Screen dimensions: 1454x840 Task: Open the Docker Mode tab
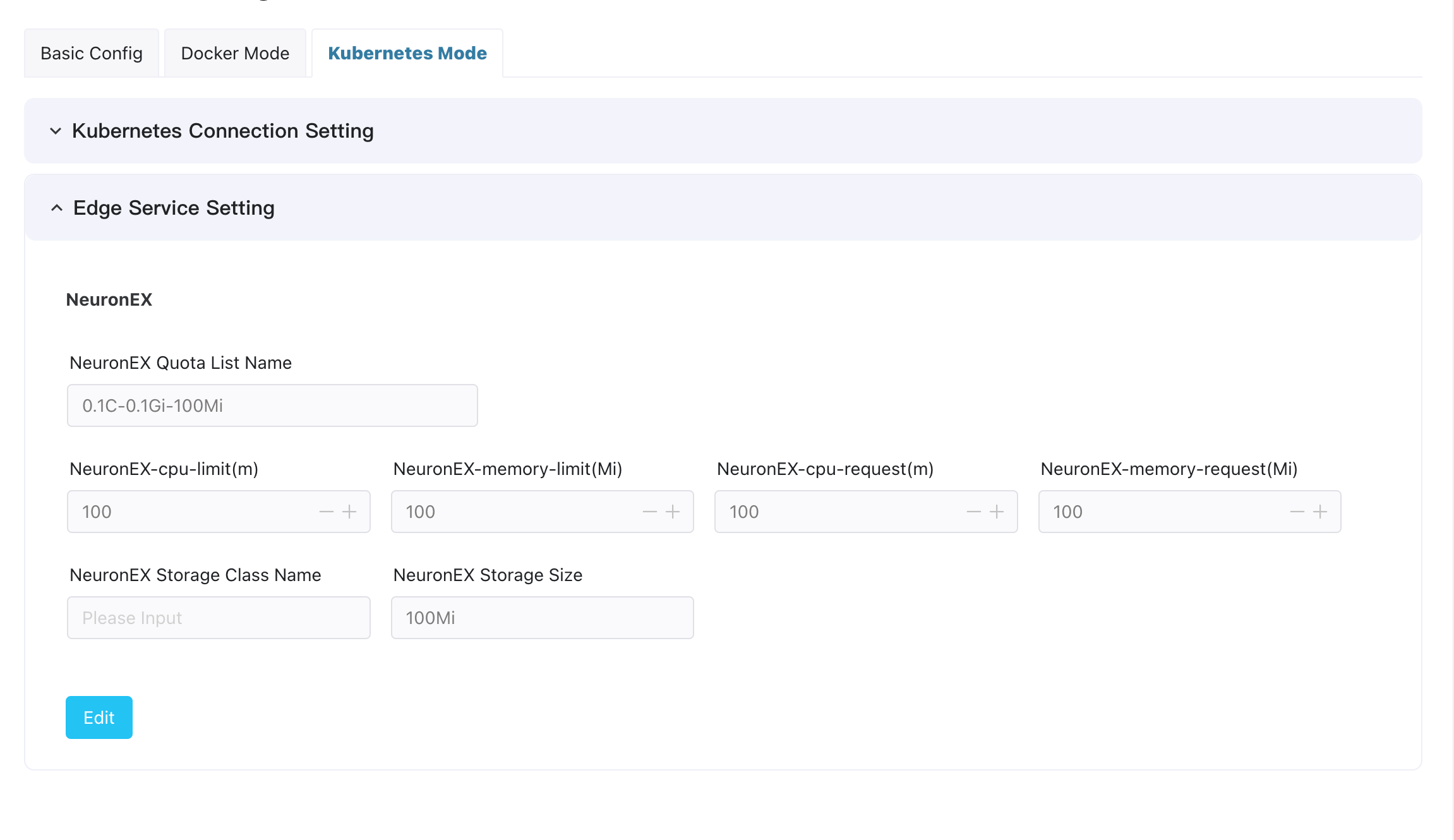click(x=235, y=53)
